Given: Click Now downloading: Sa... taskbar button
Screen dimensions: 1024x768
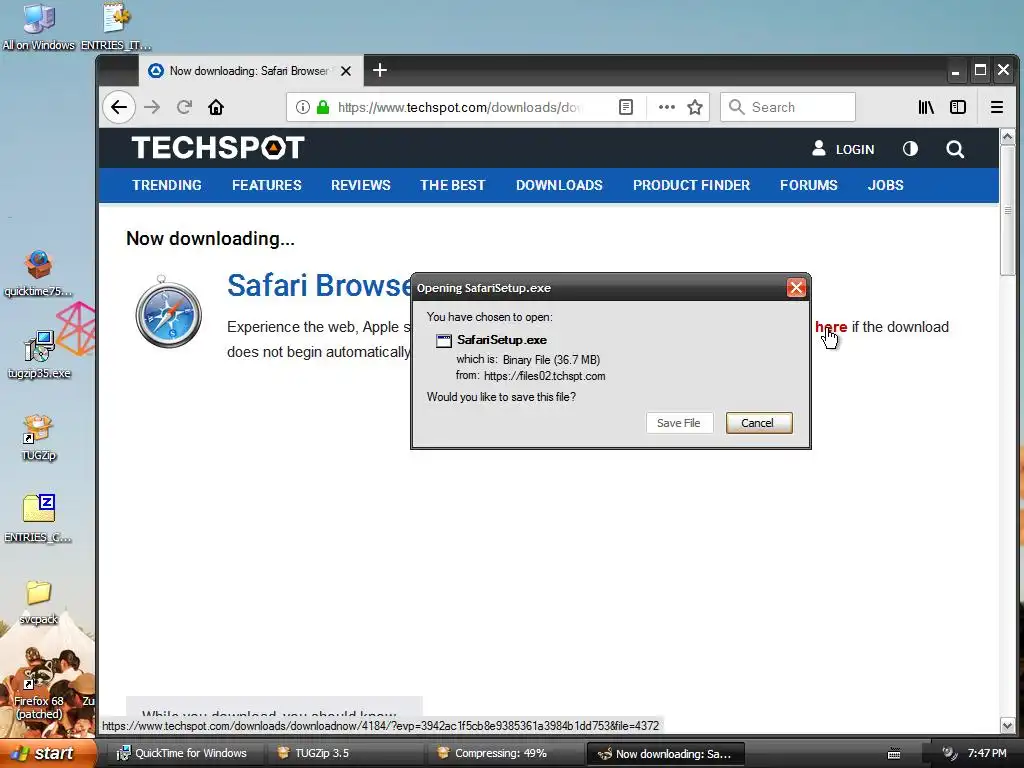Looking at the screenshot, I should [x=665, y=753].
